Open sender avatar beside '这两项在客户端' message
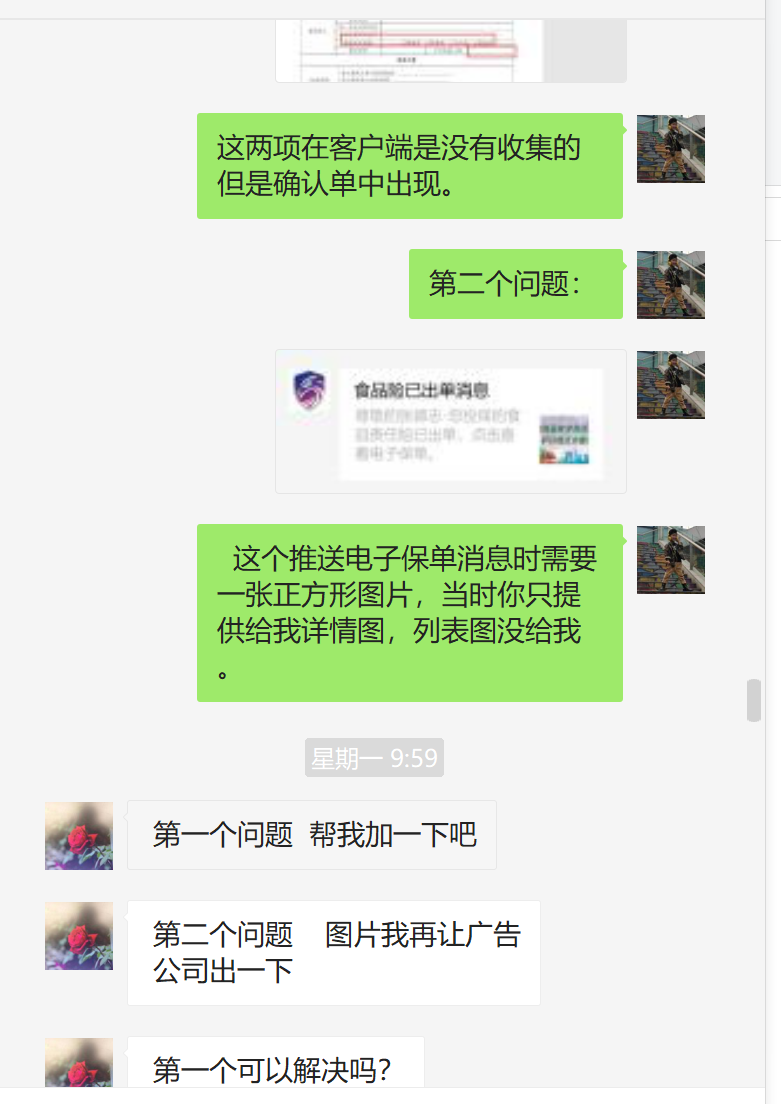 pyautogui.click(x=670, y=149)
